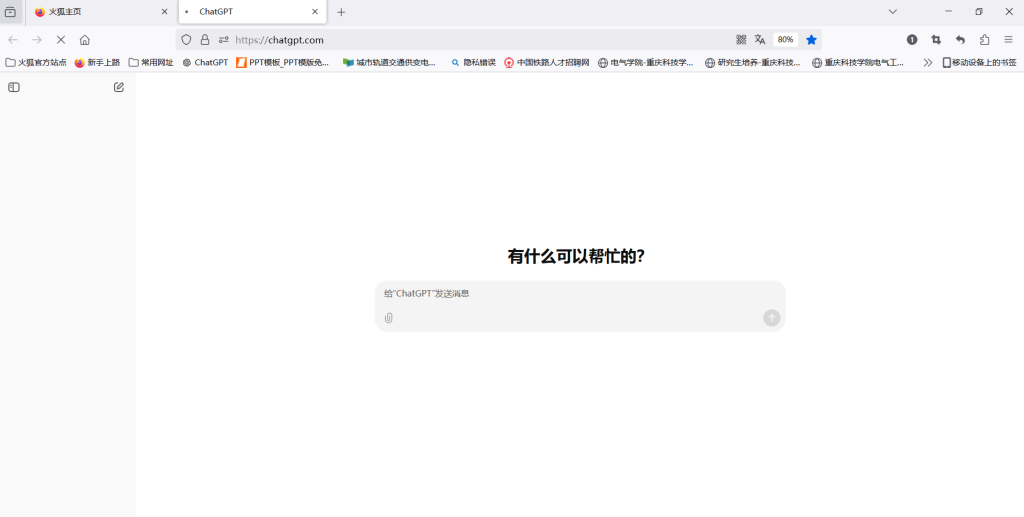Expand the list all tabs chevron

click(x=893, y=12)
